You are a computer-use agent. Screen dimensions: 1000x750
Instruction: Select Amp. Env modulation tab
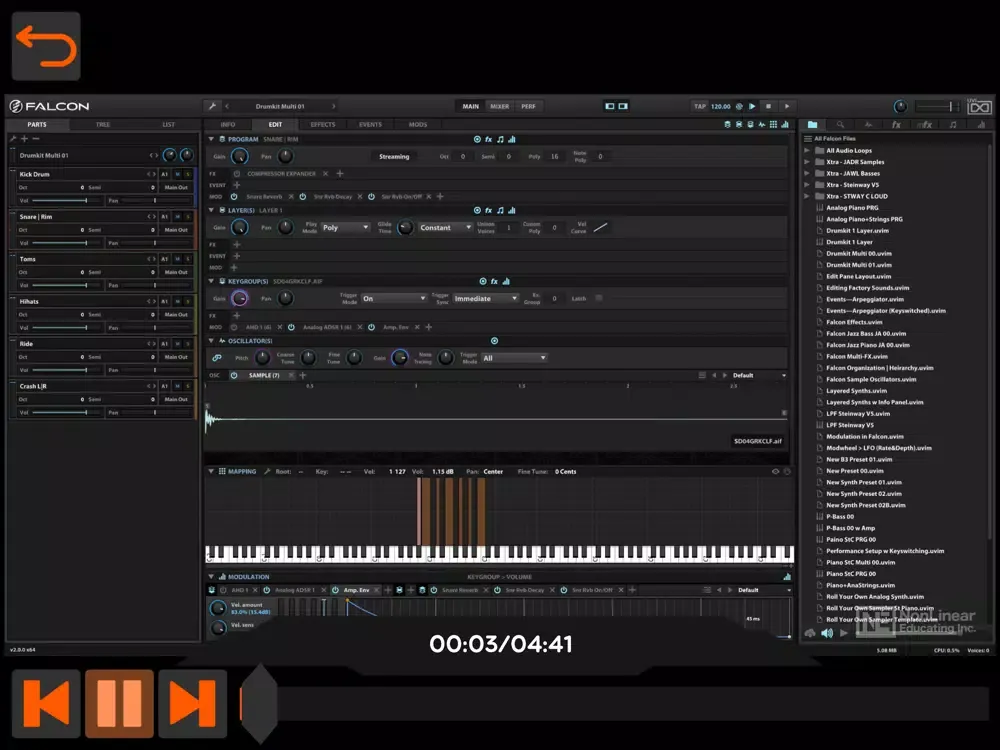click(x=357, y=590)
